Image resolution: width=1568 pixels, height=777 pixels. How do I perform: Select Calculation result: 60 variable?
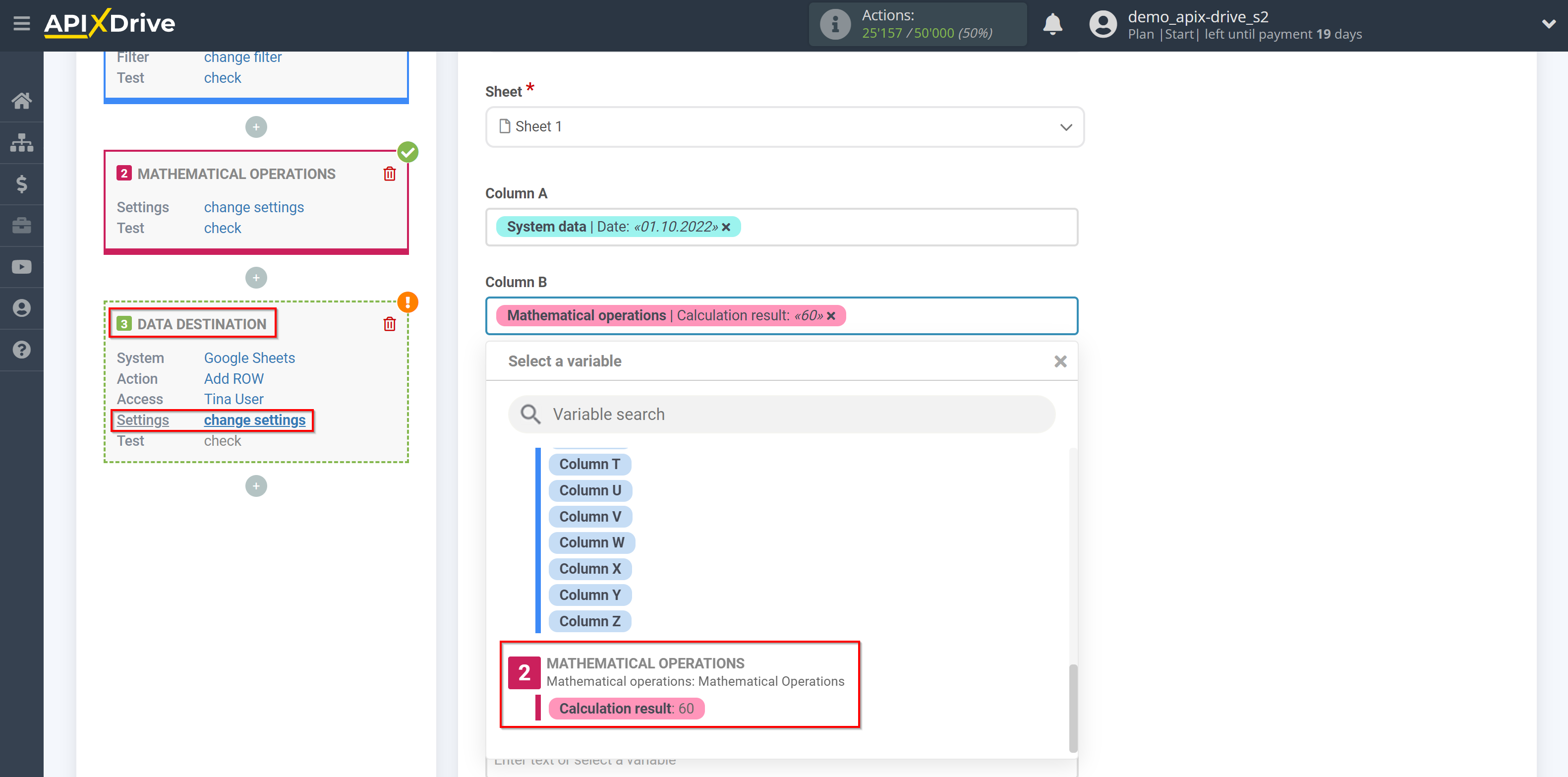[x=626, y=709]
